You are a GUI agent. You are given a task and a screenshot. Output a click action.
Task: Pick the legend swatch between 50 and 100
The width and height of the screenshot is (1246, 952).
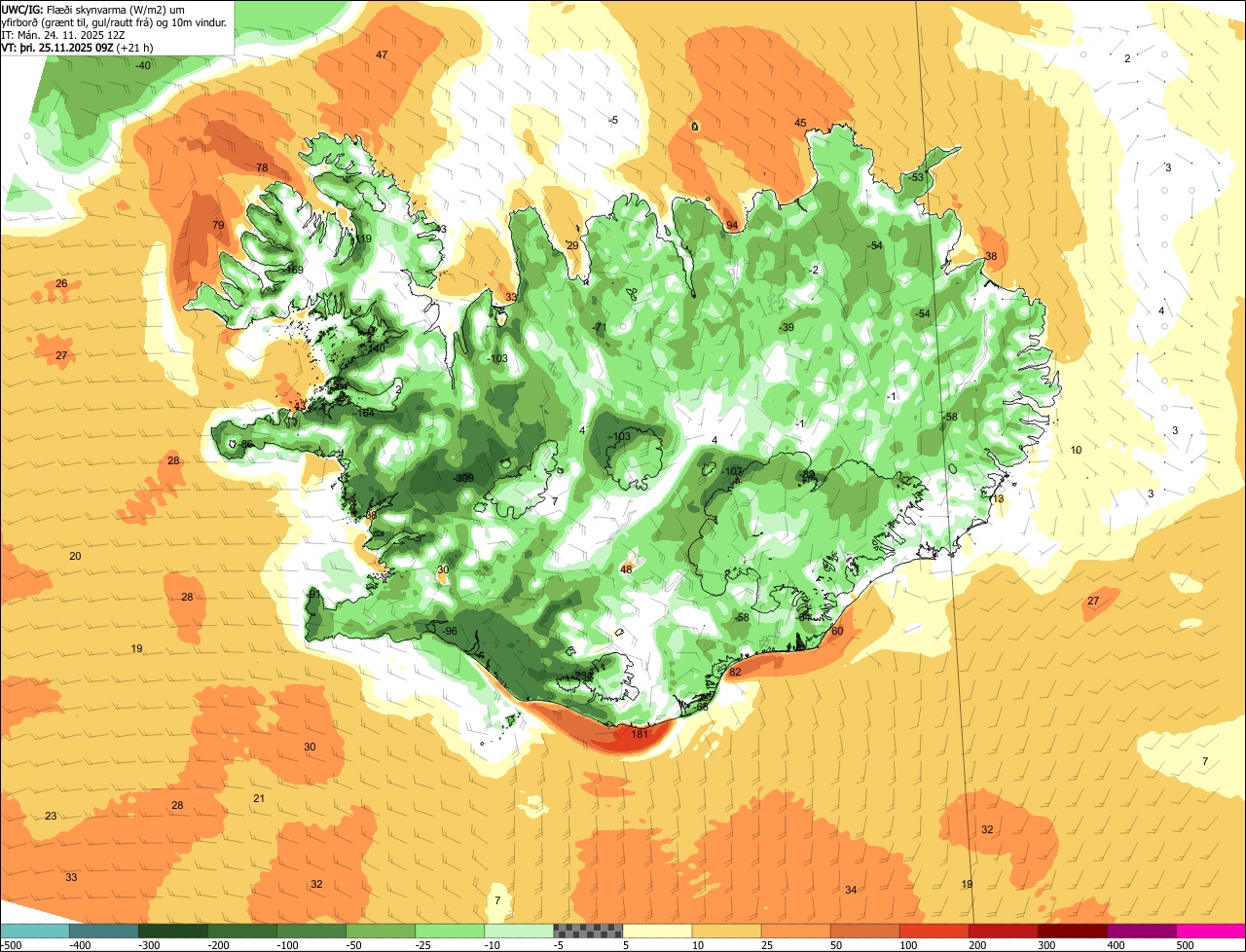pos(864,931)
